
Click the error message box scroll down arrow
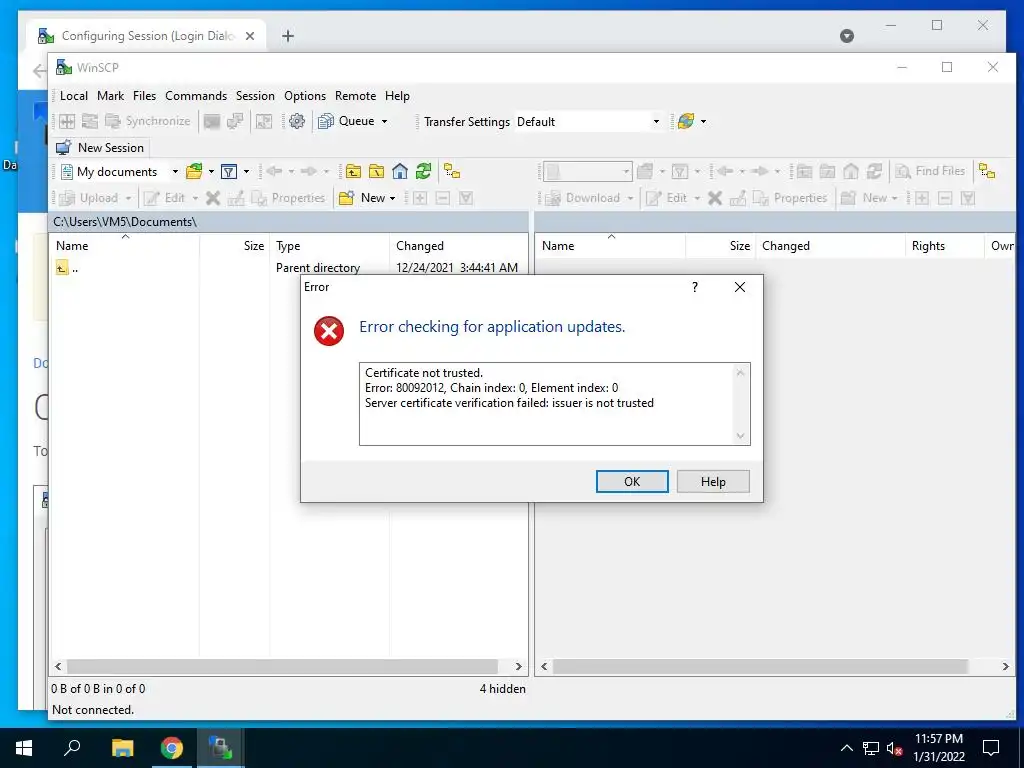740,436
